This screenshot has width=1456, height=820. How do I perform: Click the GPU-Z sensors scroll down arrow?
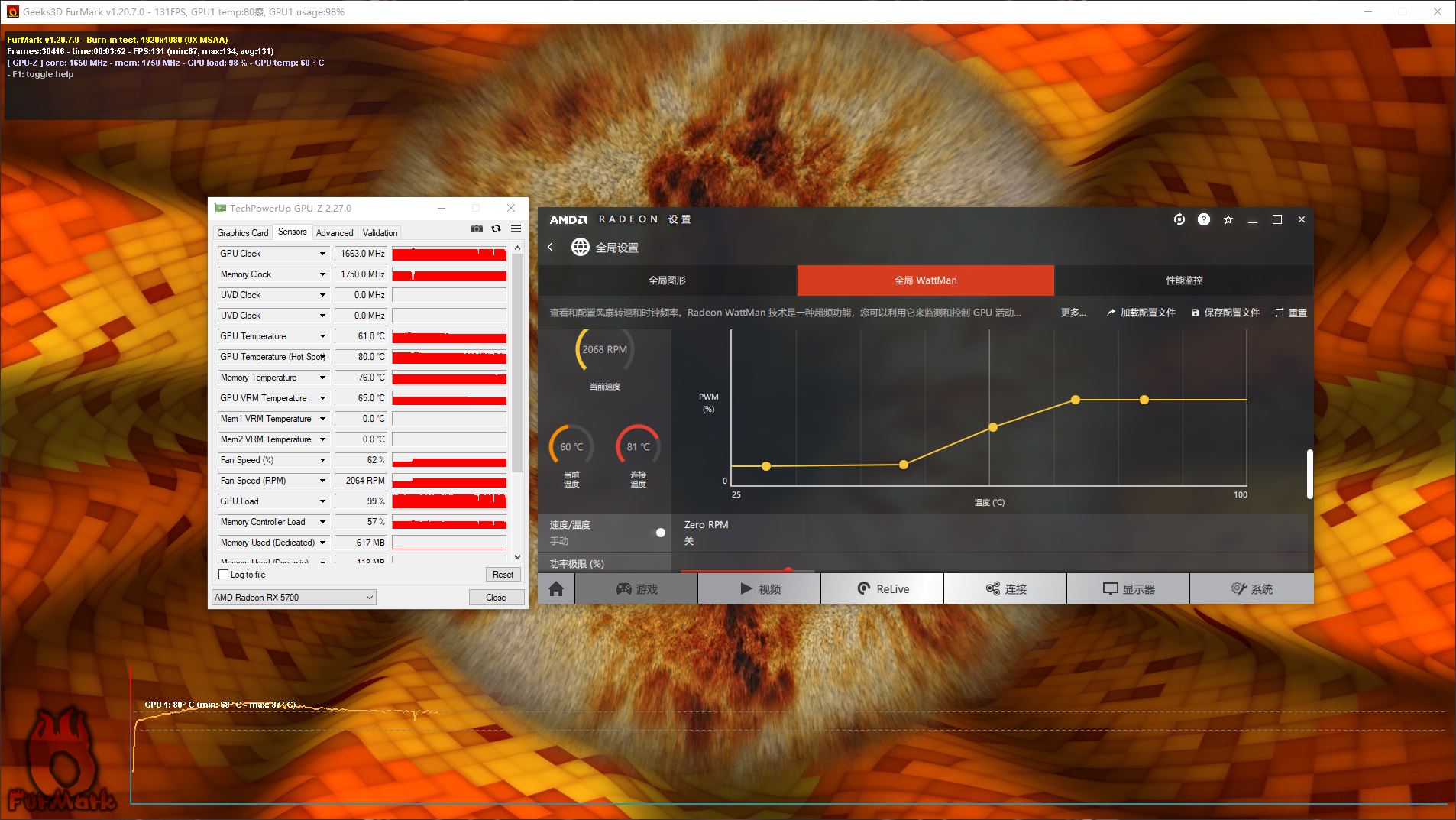[517, 557]
